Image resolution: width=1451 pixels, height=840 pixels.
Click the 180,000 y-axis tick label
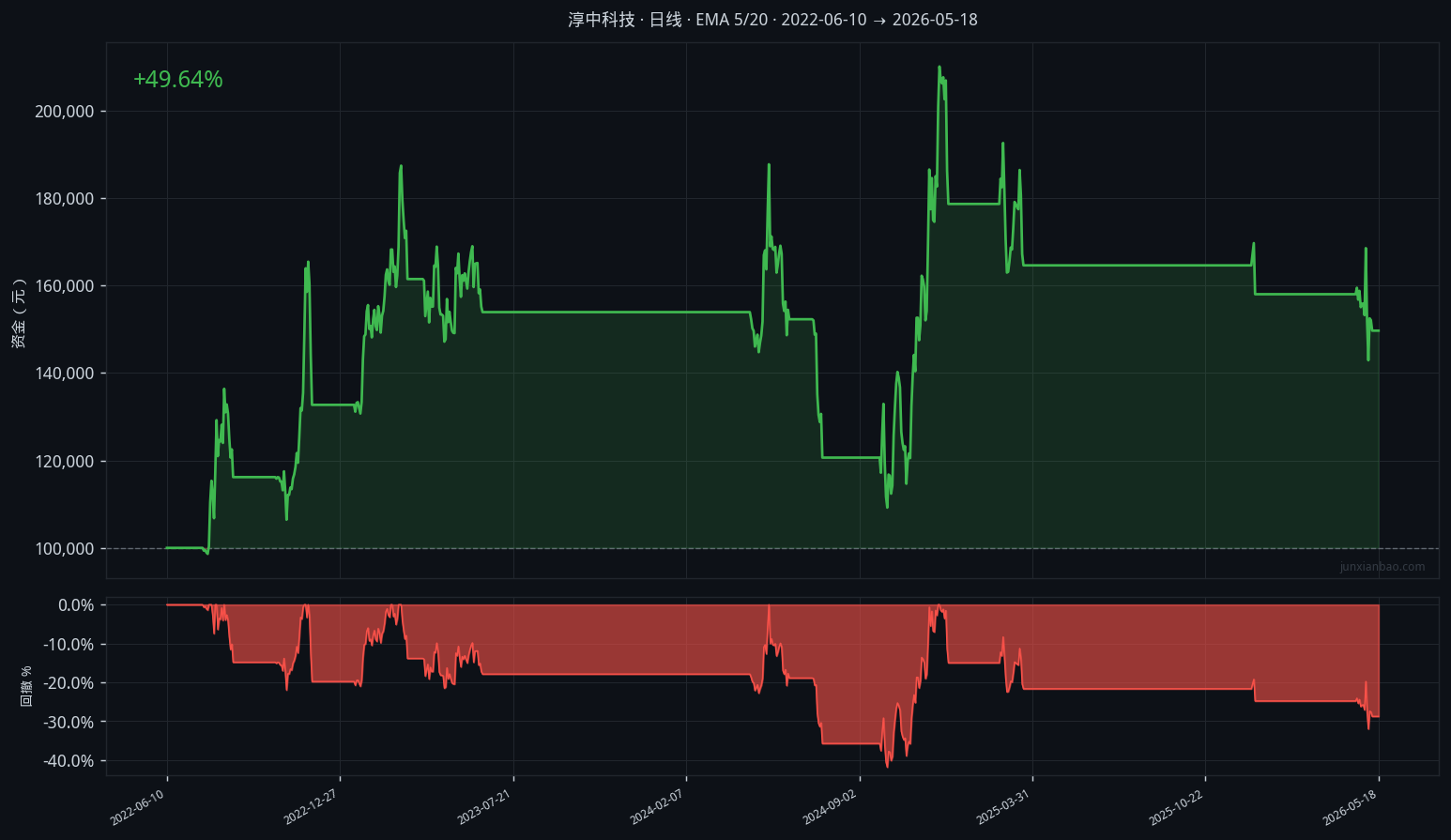(x=65, y=199)
